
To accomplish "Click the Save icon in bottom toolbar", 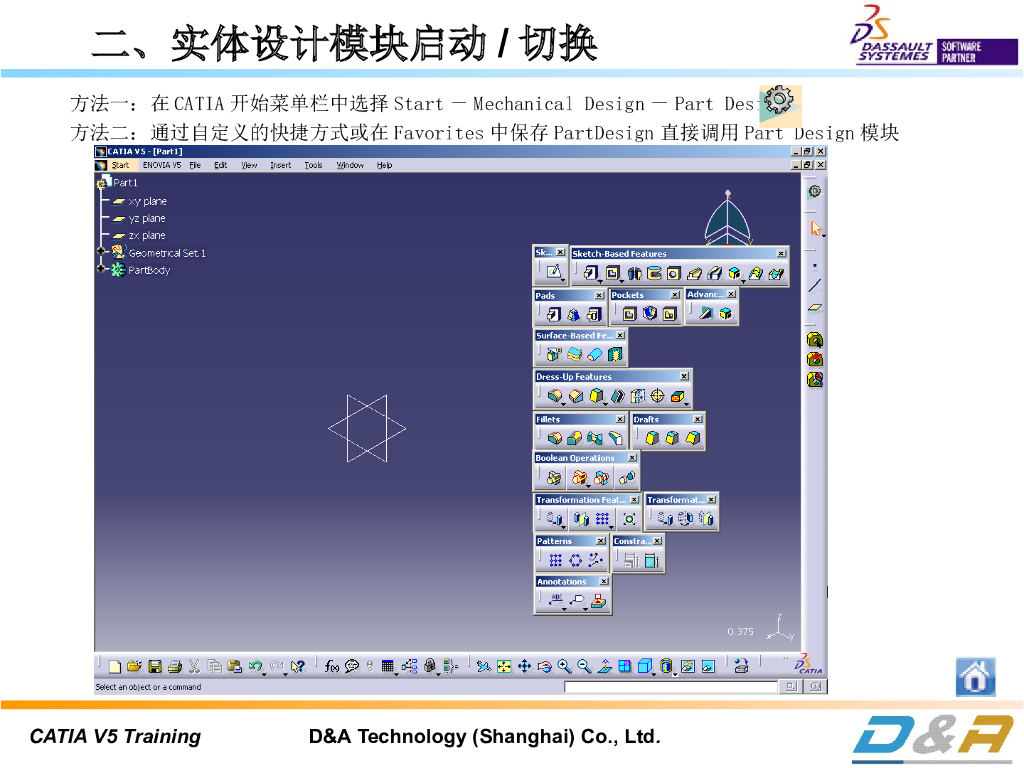I will pyautogui.click(x=155, y=667).
